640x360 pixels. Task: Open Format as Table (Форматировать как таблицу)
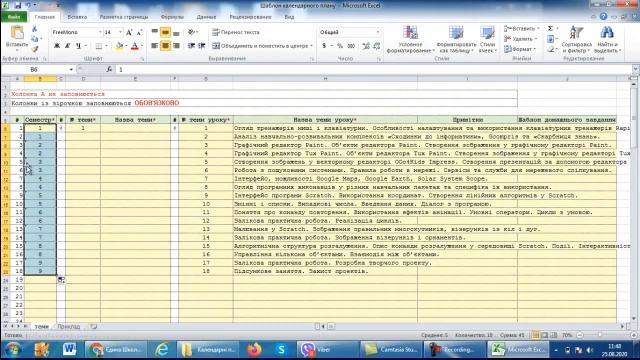click(456, 39)
